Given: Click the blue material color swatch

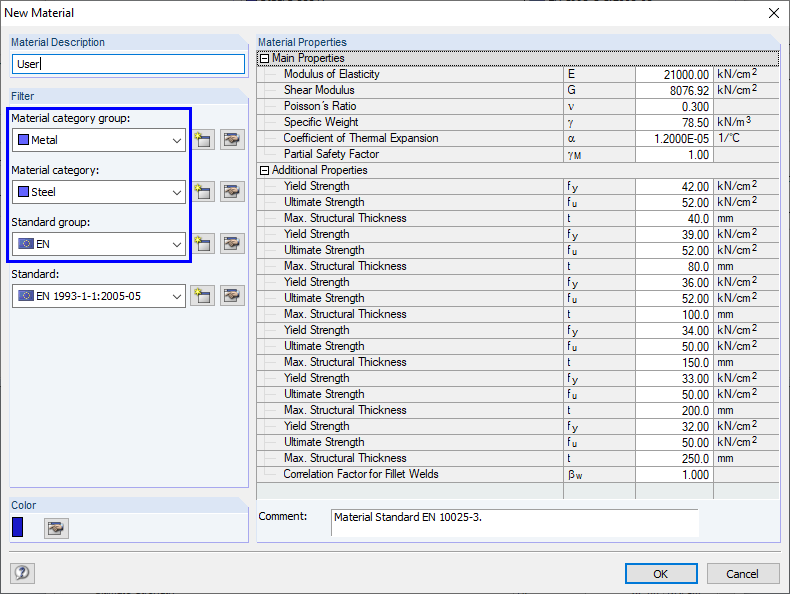Looking at the screenshot, I should click(18, 527).
